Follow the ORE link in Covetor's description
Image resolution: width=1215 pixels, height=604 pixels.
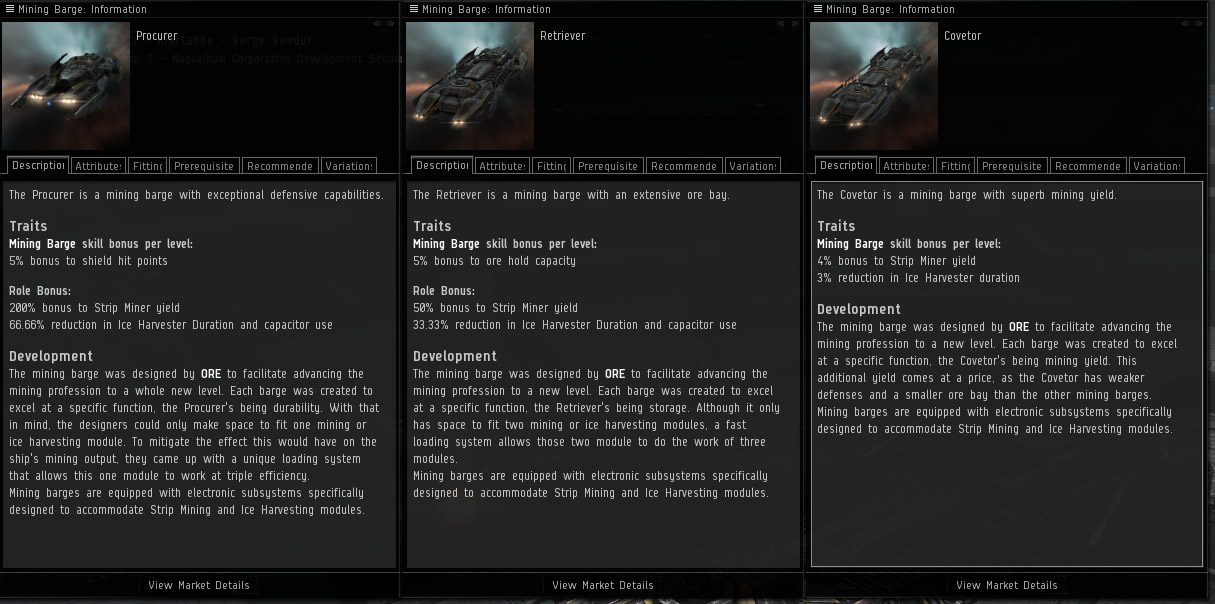[1019, 327]
